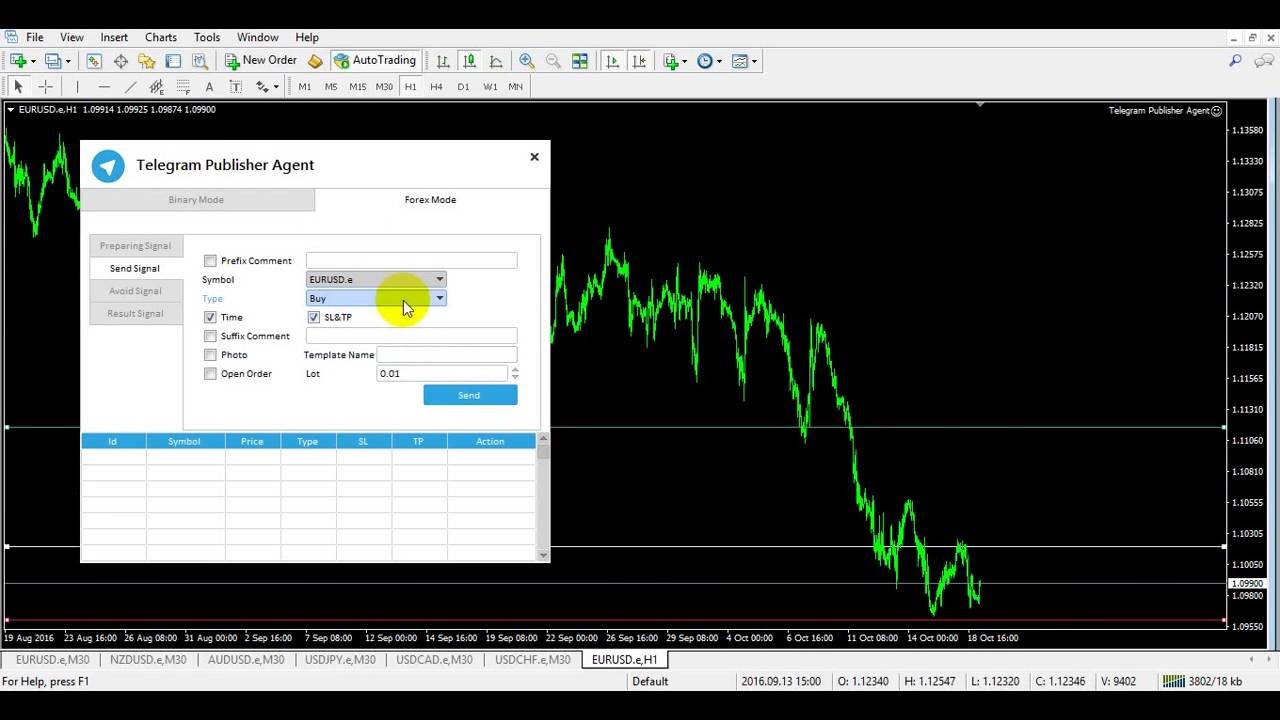Select the cursor arrow tool

18,87
